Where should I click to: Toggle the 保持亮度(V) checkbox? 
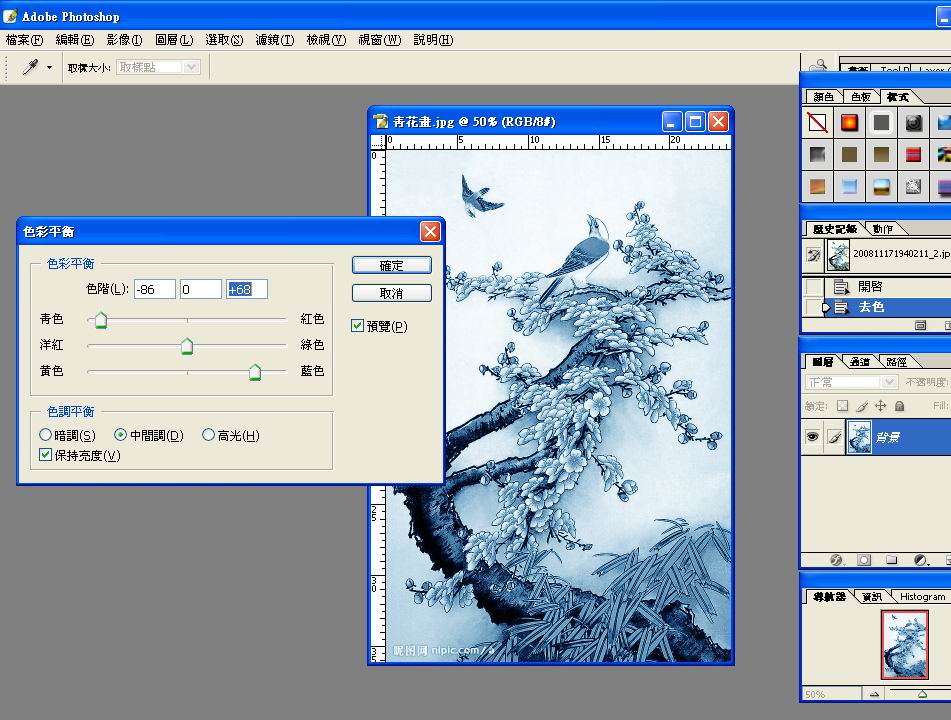pos(45,454)
